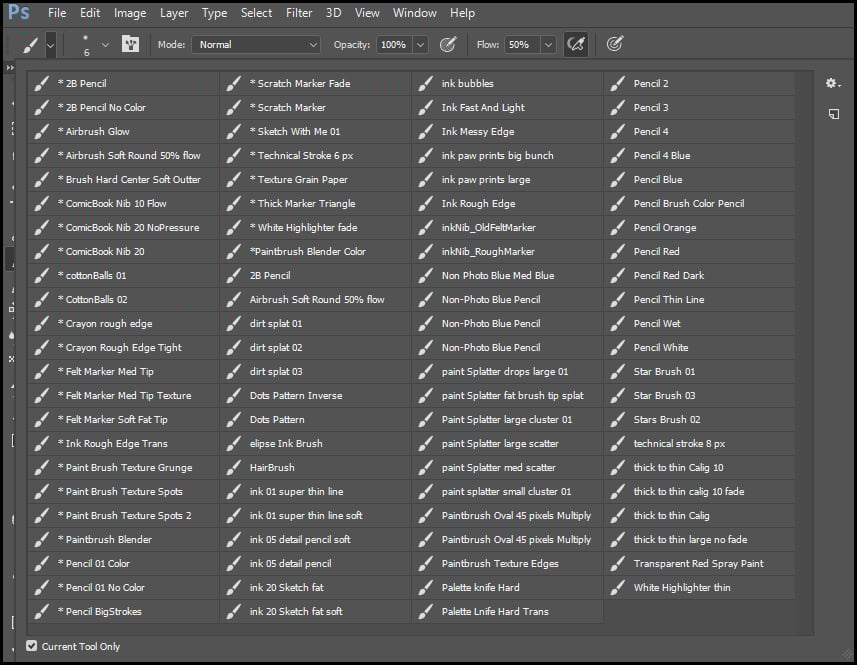Screen dimensions: 857x665
Task: Click brush icon beside * Paintbrush Blender
Action: 42,539
